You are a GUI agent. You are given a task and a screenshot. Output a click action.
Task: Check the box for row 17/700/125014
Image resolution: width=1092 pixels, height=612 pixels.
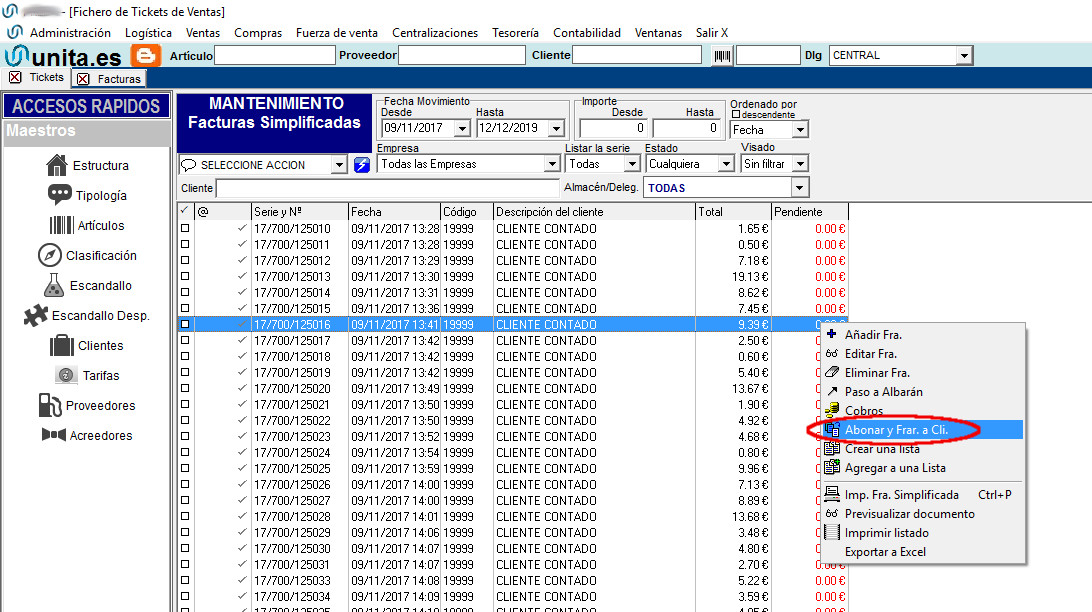tap(185, 292)
